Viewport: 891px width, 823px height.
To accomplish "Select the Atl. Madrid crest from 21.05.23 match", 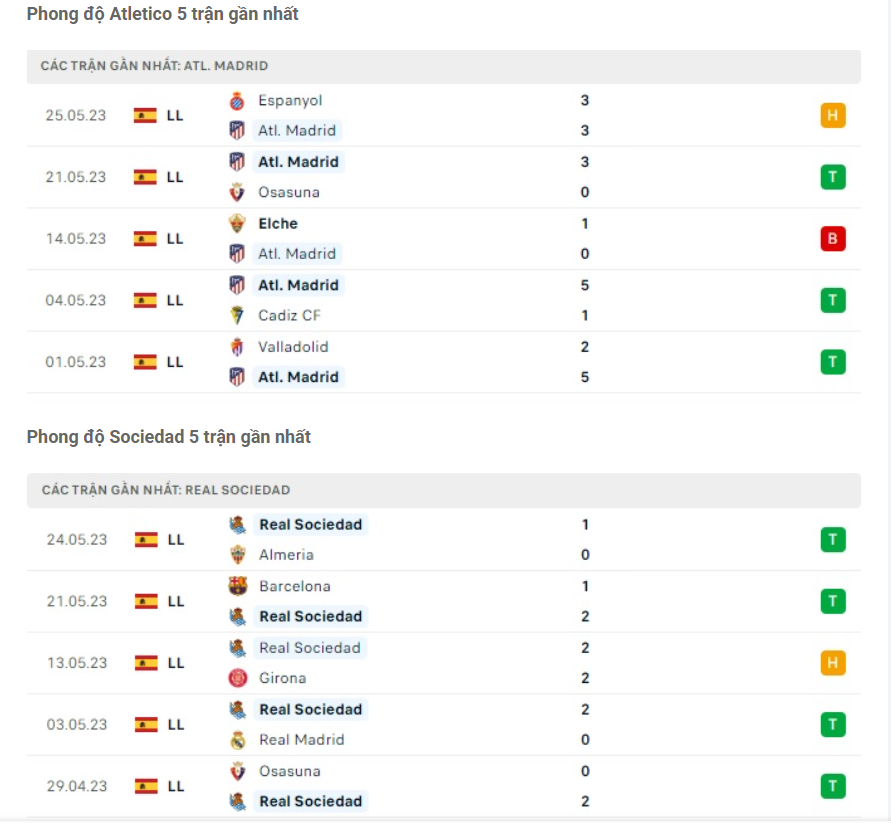I will click(x=237, y=161).
